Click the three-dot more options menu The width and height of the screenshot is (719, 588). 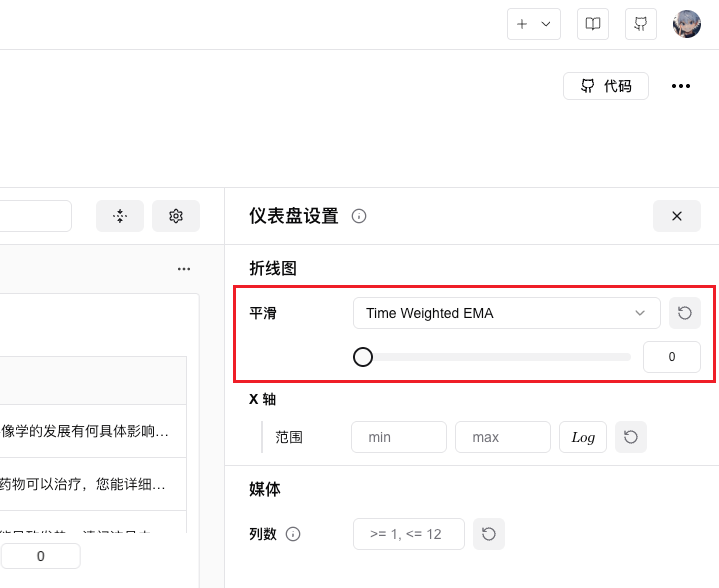[x=681, y=86]
